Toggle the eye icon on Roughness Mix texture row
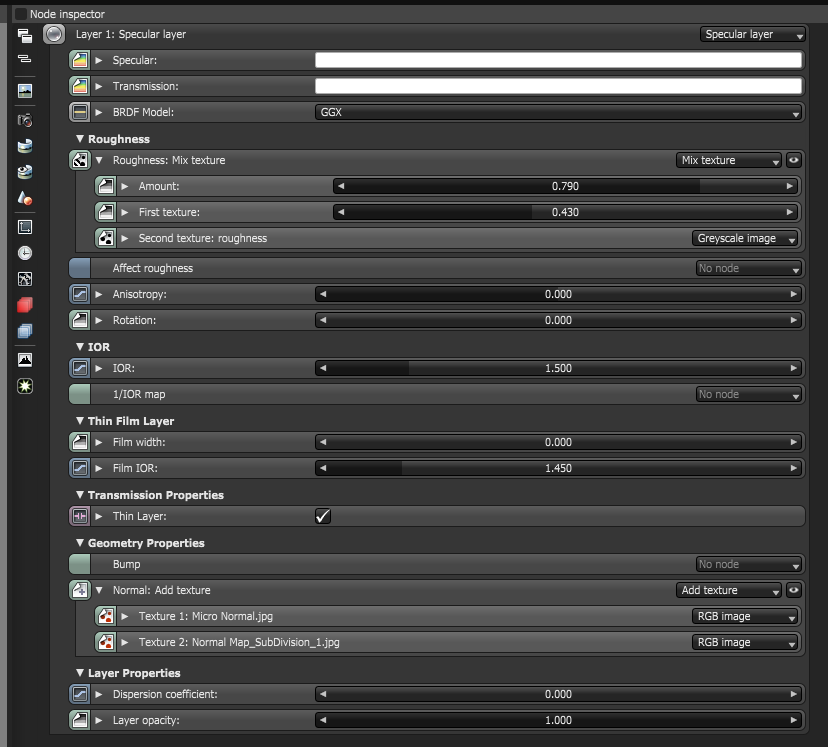Viewport: 828px width, 747px height. pos(794,160)
